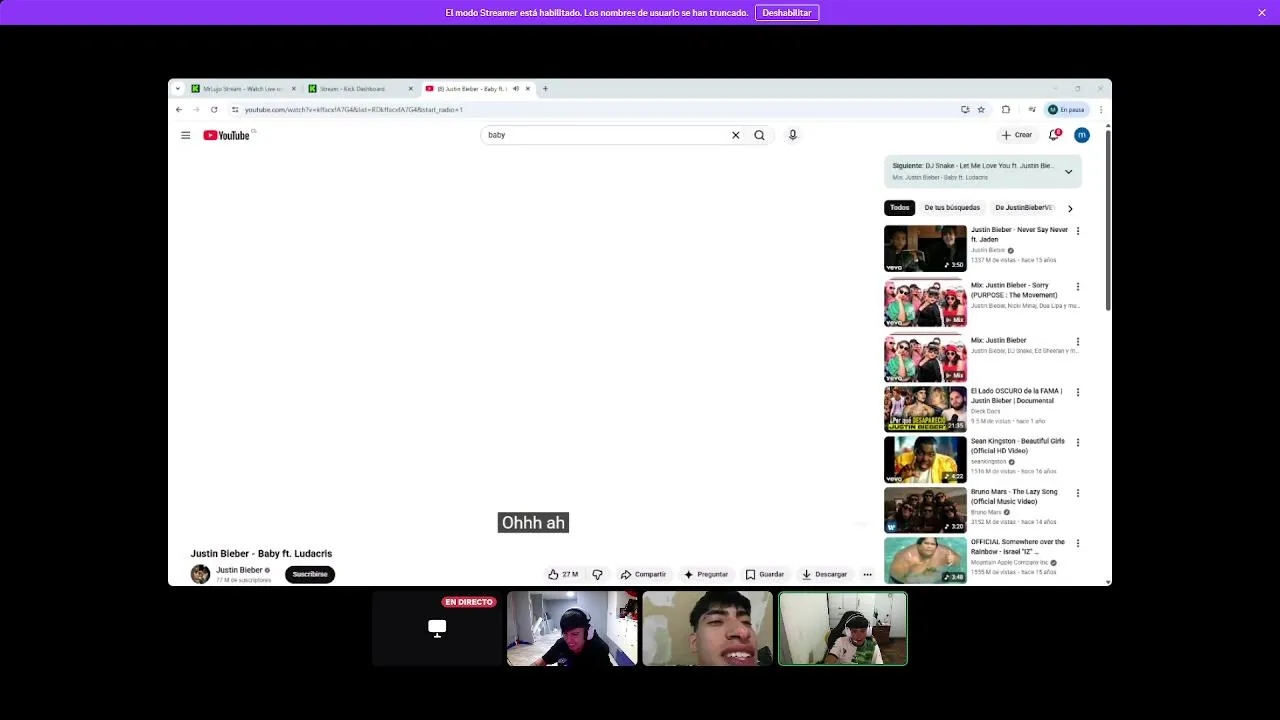Run search with magnifier icon
This screenshot has height=720, width=1280.
click(759, 135)
